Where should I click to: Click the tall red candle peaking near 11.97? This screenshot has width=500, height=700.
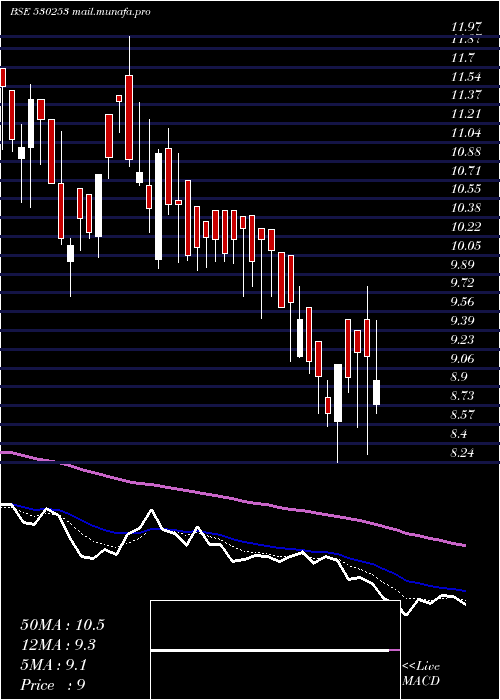point(129,117)
